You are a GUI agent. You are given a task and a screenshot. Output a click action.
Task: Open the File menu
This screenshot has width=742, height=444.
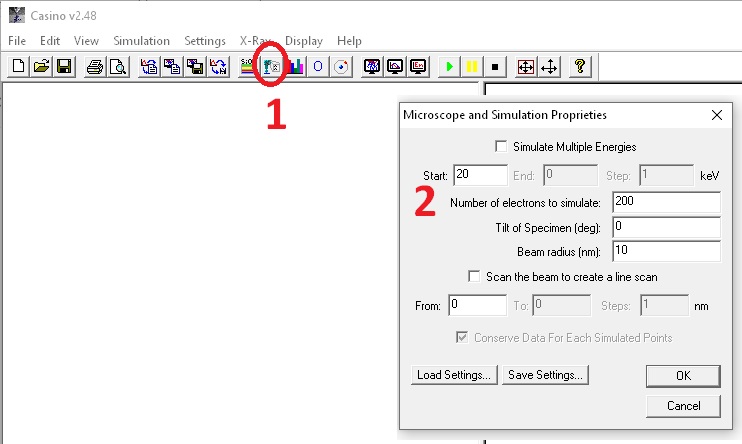click(17, 41)
